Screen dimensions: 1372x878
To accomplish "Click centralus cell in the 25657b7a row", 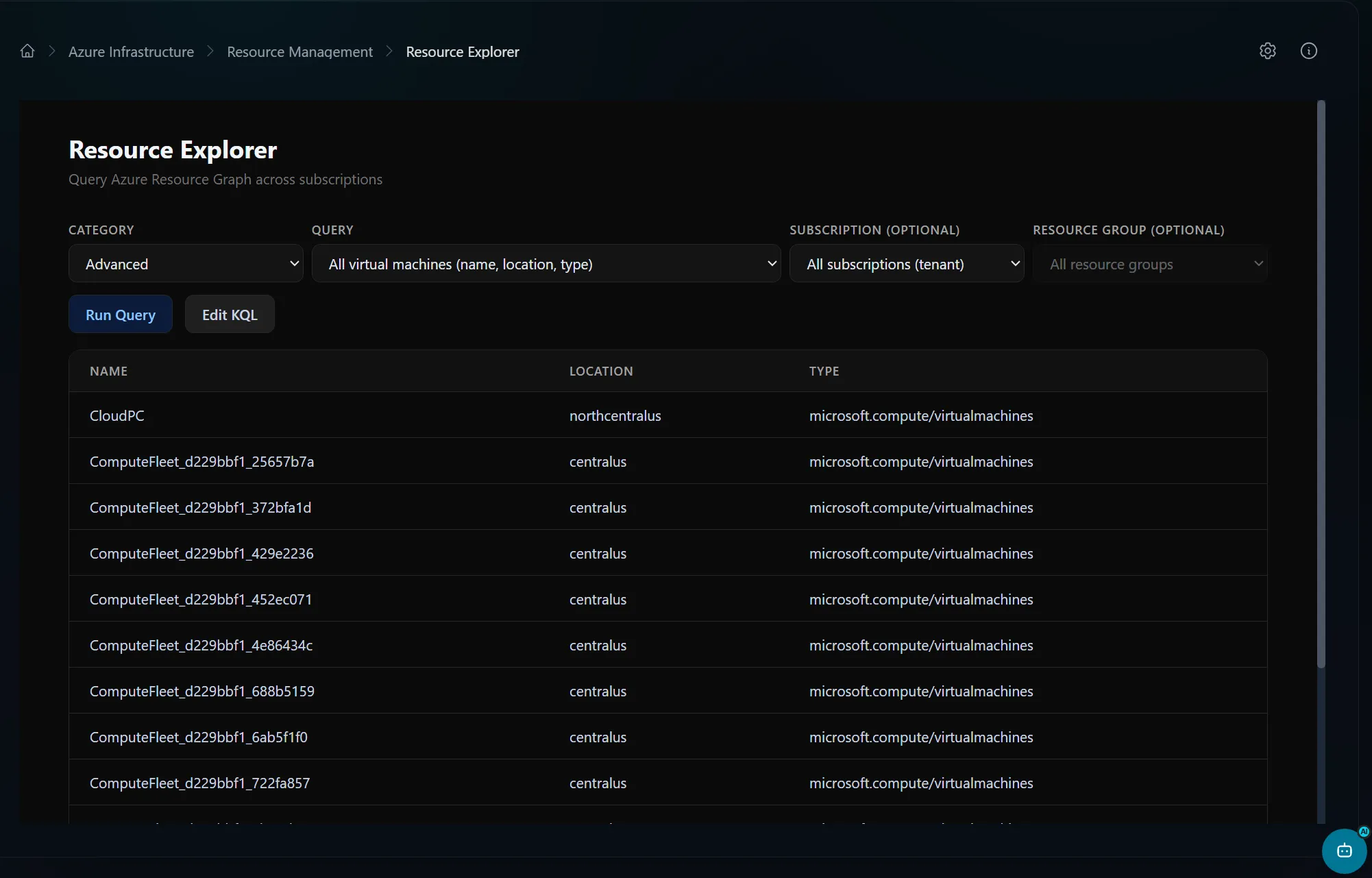I will (x=598, y=462).
